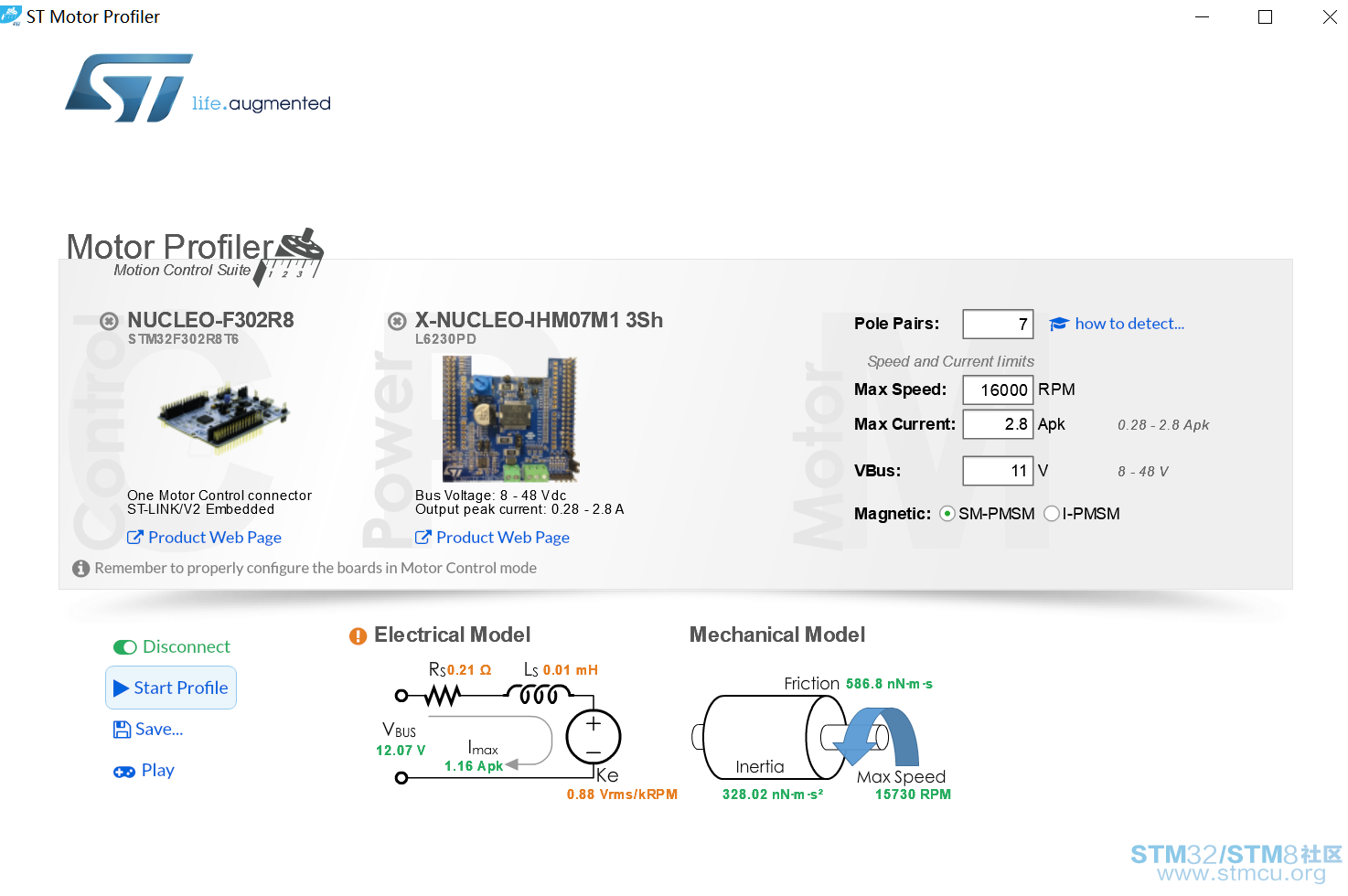This screenshot has width=1348, height=896.
Task: Click the control board's external link icon
Action: tap(134, 538)
